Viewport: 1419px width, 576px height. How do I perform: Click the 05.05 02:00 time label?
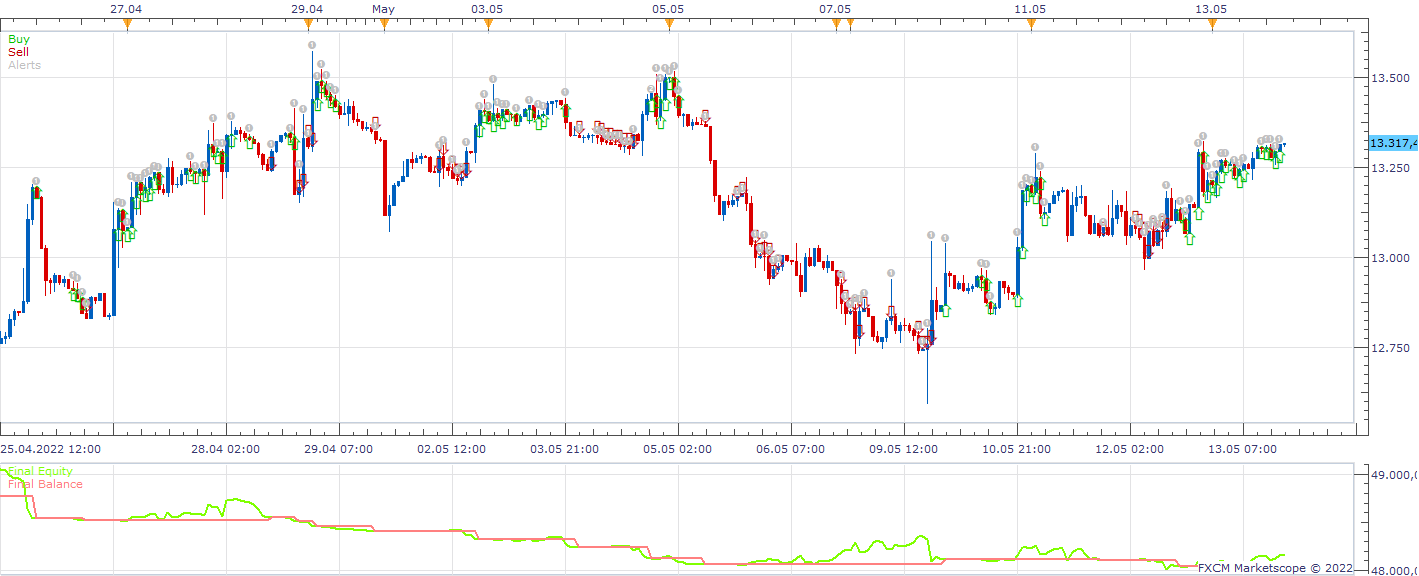point(678,449)
